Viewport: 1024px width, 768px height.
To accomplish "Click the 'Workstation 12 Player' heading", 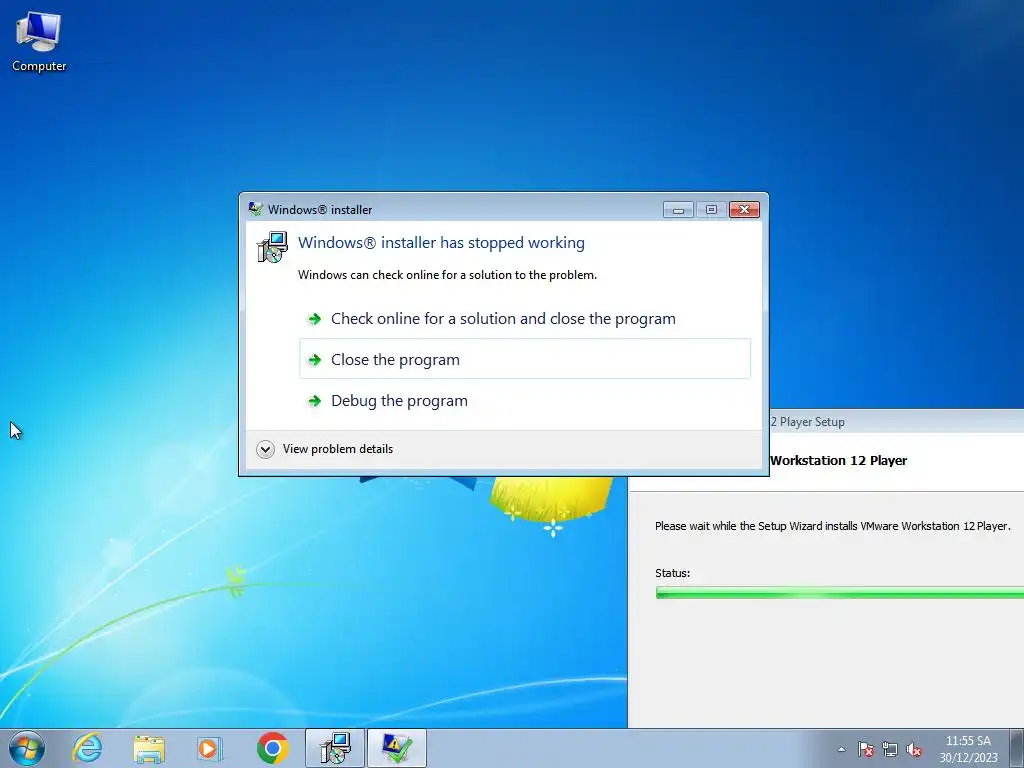I will (839, 460).
